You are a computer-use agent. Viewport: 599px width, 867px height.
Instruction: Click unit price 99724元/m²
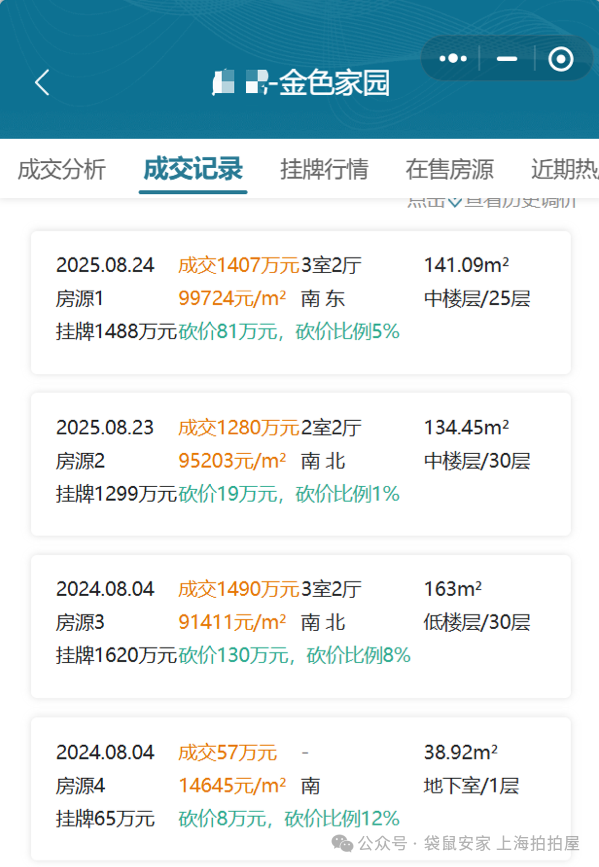(232, 299)
